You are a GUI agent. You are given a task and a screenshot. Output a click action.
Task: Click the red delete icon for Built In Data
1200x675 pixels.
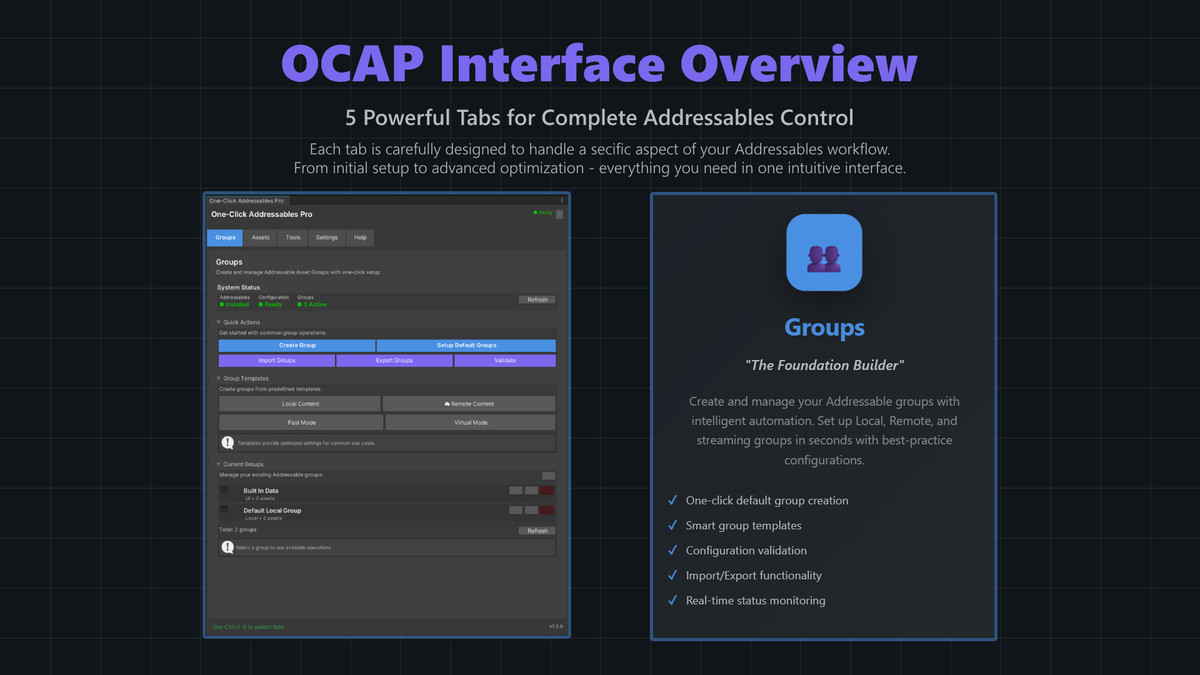click(546, 490)
